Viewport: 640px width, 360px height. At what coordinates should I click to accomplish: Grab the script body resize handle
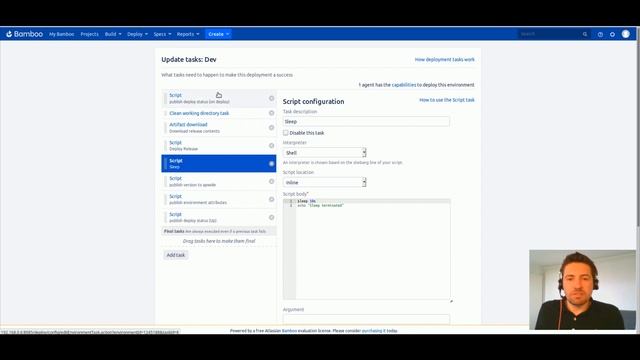point(451,301)
